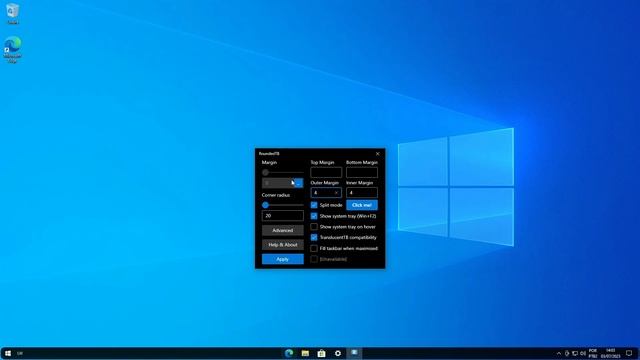Disable Split mode checkbox

(x=314, y=205)
